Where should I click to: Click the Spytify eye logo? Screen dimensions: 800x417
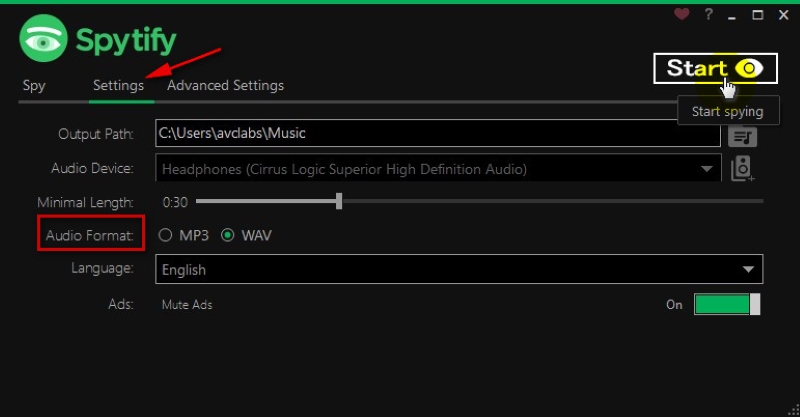tap(43, 38)
